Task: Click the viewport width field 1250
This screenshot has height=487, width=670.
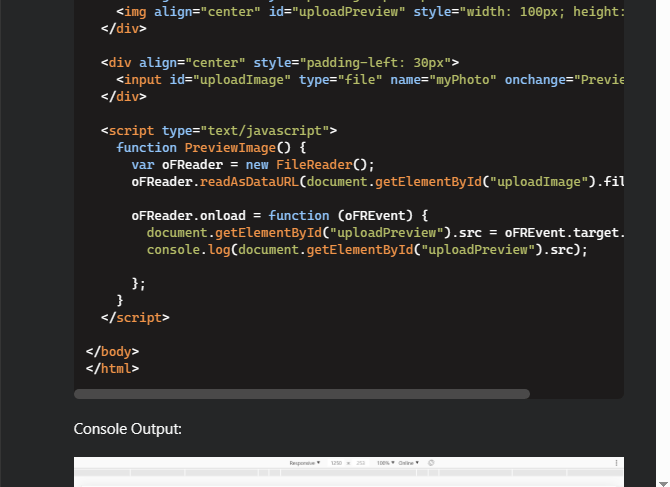Action: pyautogui.click(x=336, y=463)
